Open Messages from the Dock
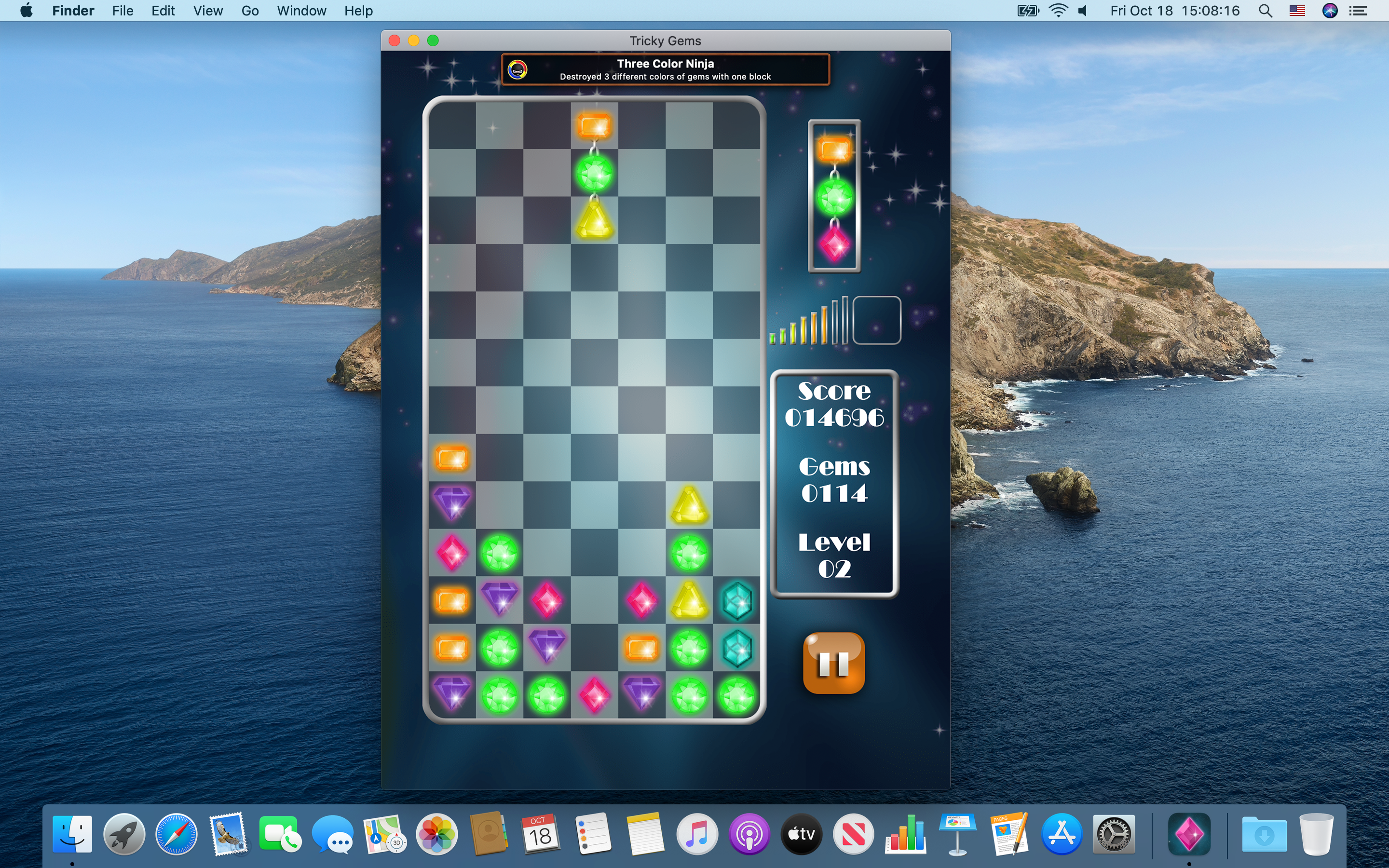 (332, 834)
